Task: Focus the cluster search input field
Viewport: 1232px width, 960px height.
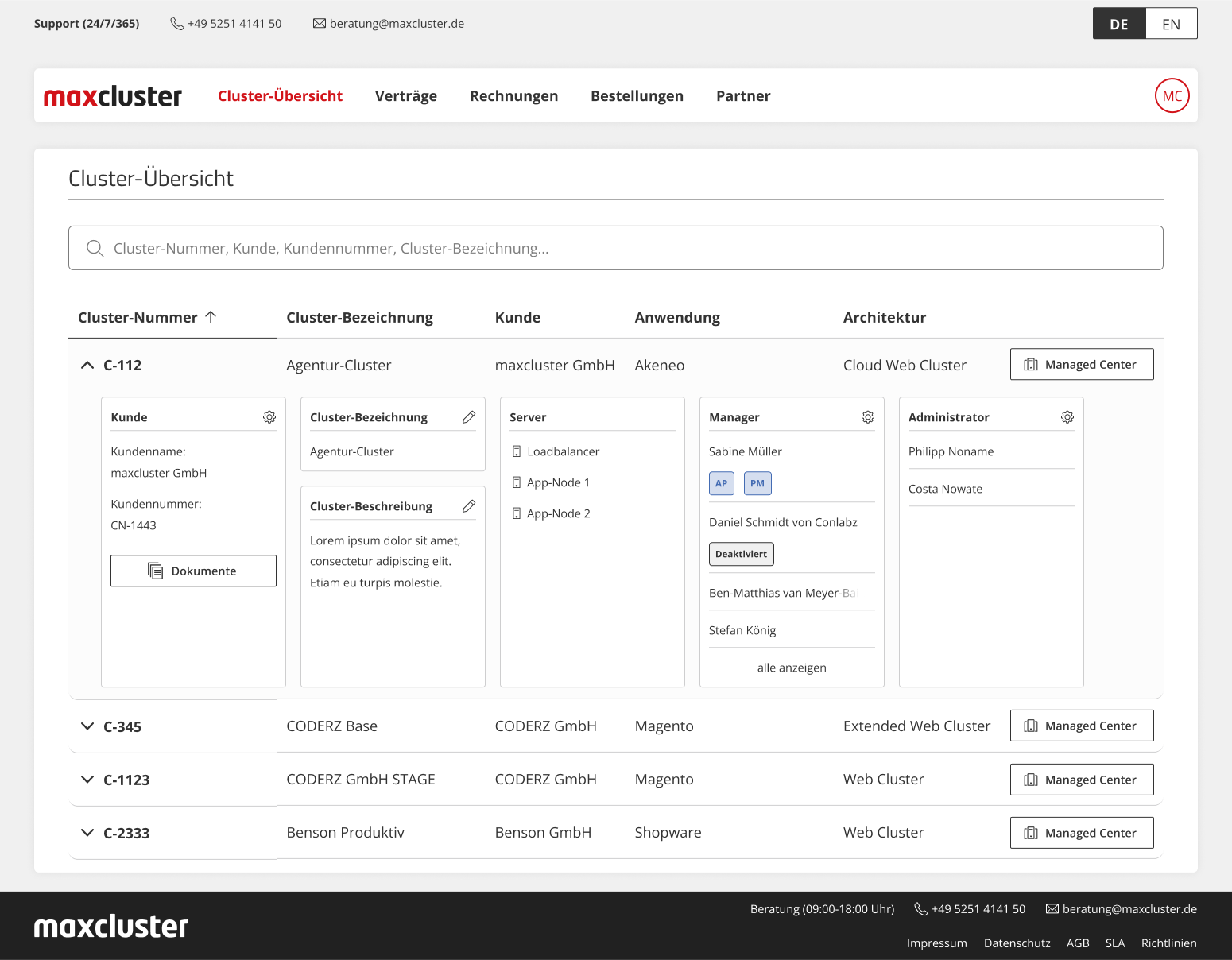Action: [616, 248]
